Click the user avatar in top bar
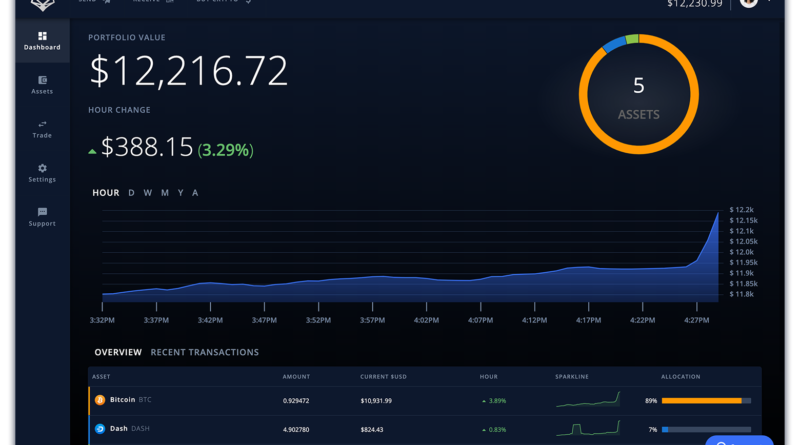The height and width of the screenshot is (445, 800). point(748,4)
